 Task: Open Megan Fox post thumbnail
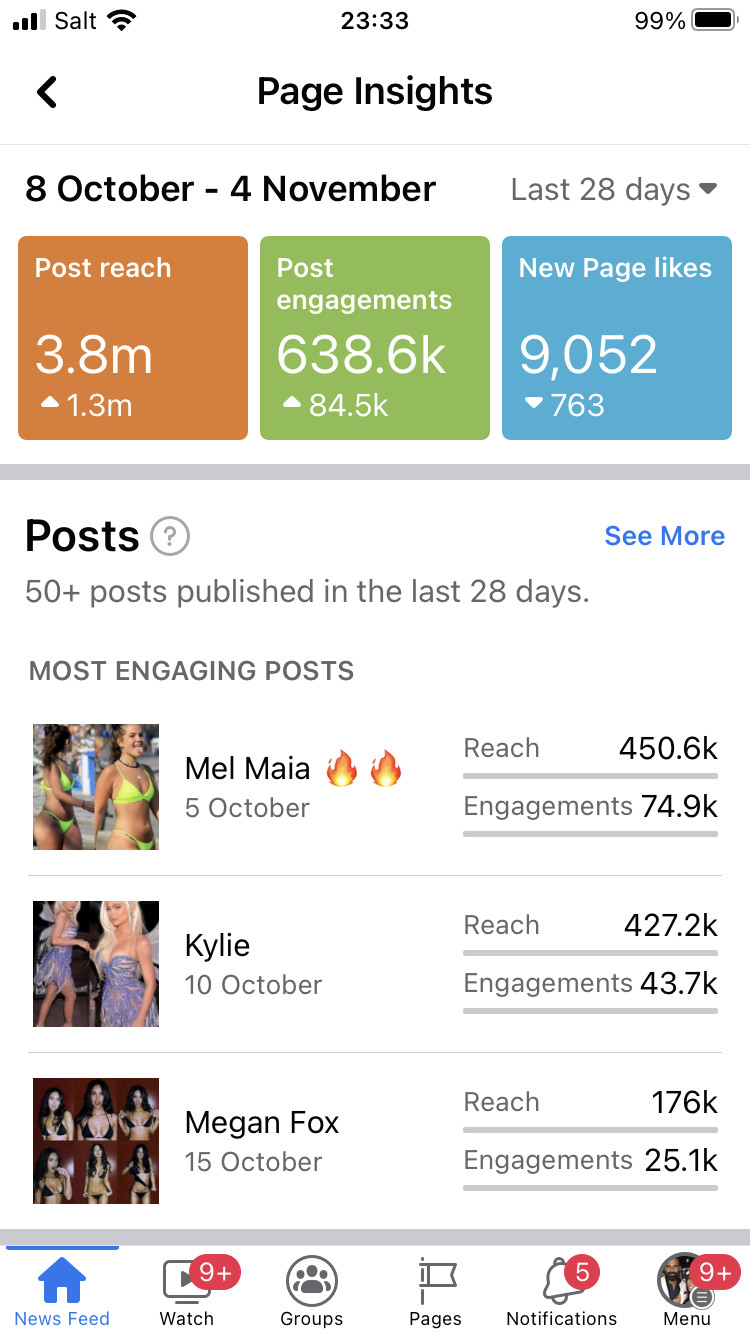96,1141
